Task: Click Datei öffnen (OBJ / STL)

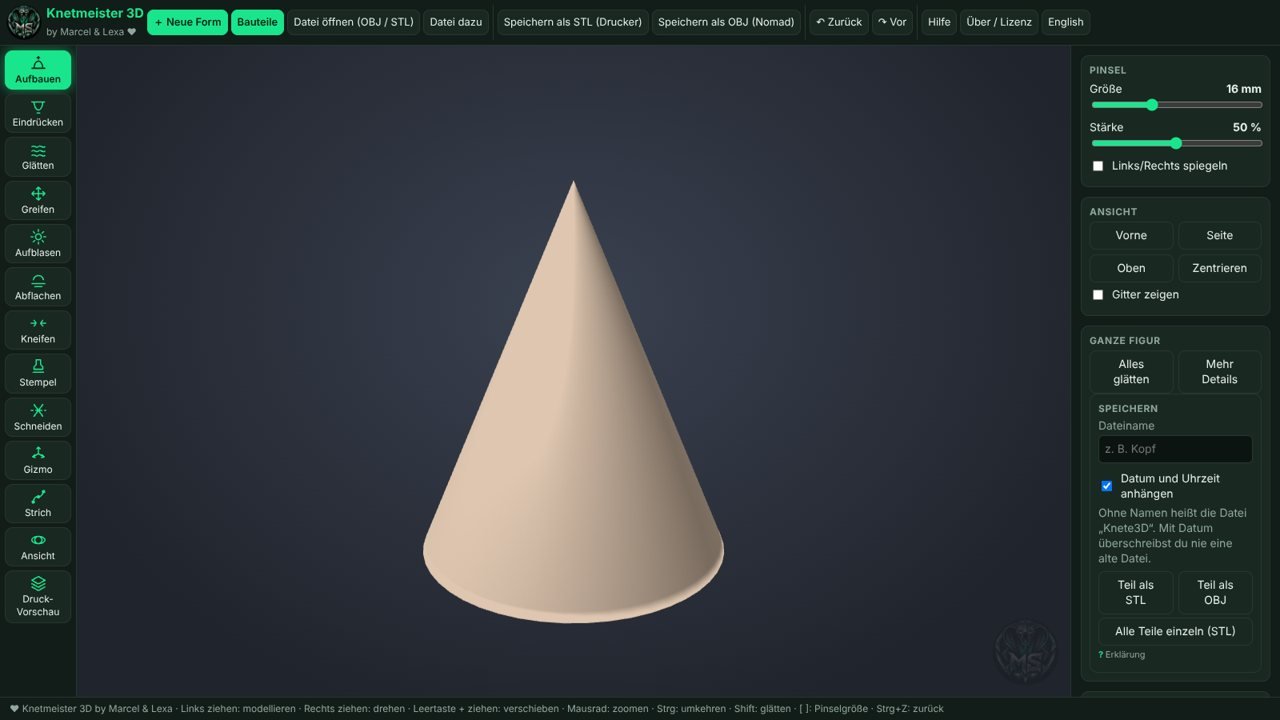Action: coord(354,22)
